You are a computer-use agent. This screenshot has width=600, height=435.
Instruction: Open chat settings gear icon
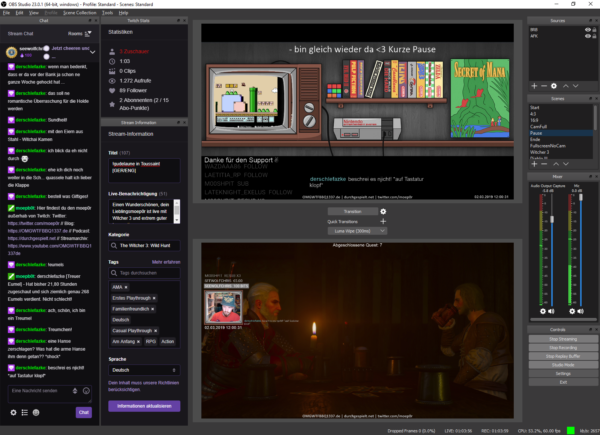pyautogui.click(x=12, y=411)
